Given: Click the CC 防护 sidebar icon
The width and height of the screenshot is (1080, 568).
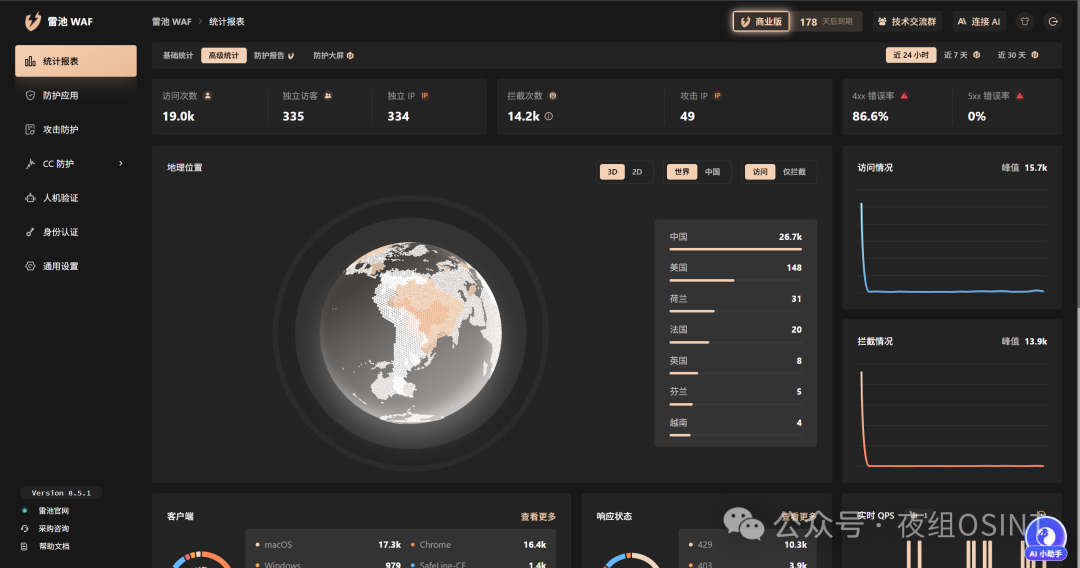Looking at the screenshot, I should 30,164.
